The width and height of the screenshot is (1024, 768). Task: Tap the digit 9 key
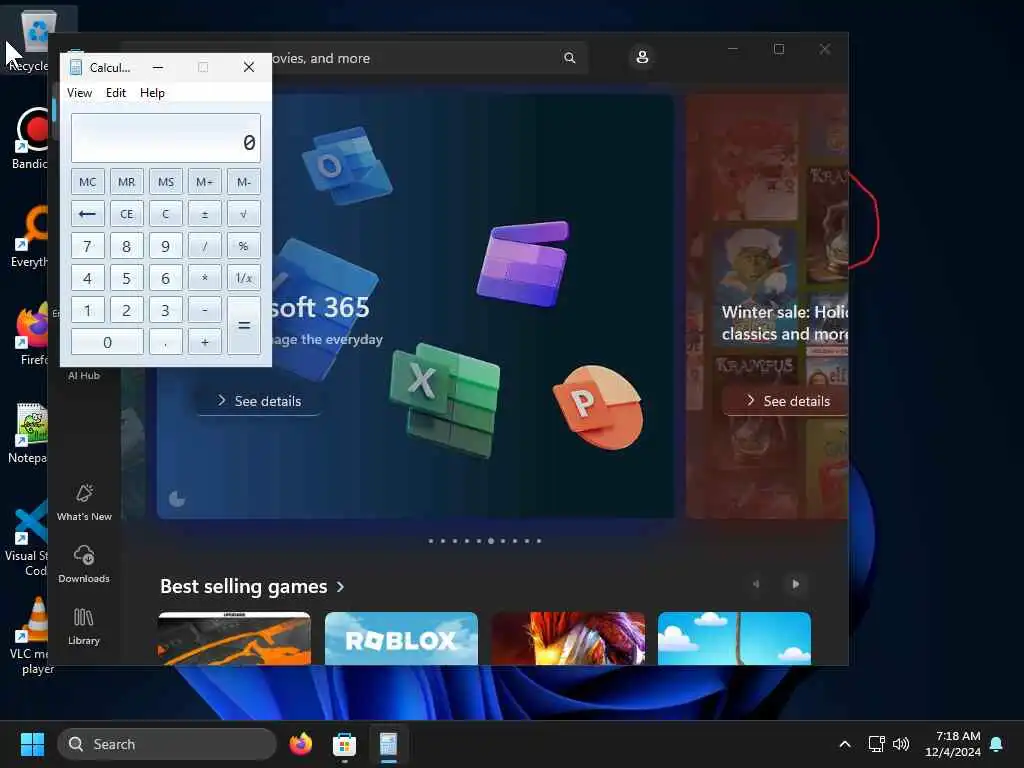(x=166, y=246)
